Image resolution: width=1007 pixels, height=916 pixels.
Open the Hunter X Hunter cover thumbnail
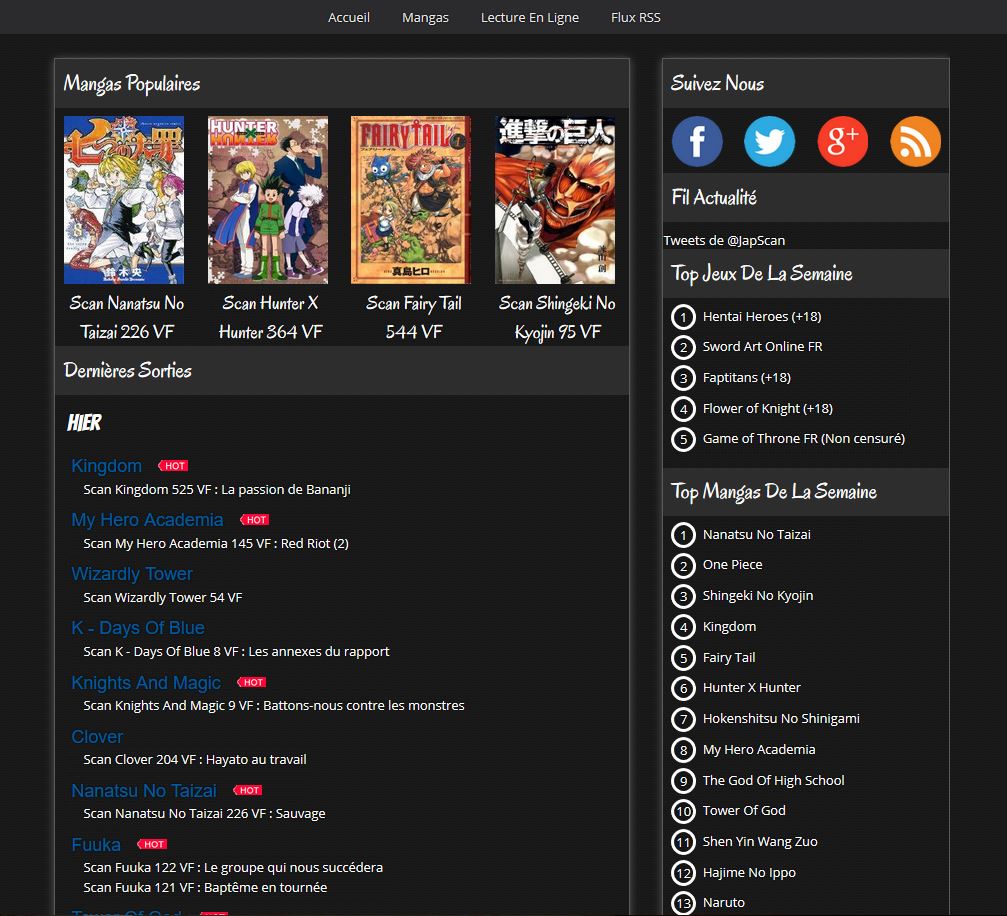(268, 200)
